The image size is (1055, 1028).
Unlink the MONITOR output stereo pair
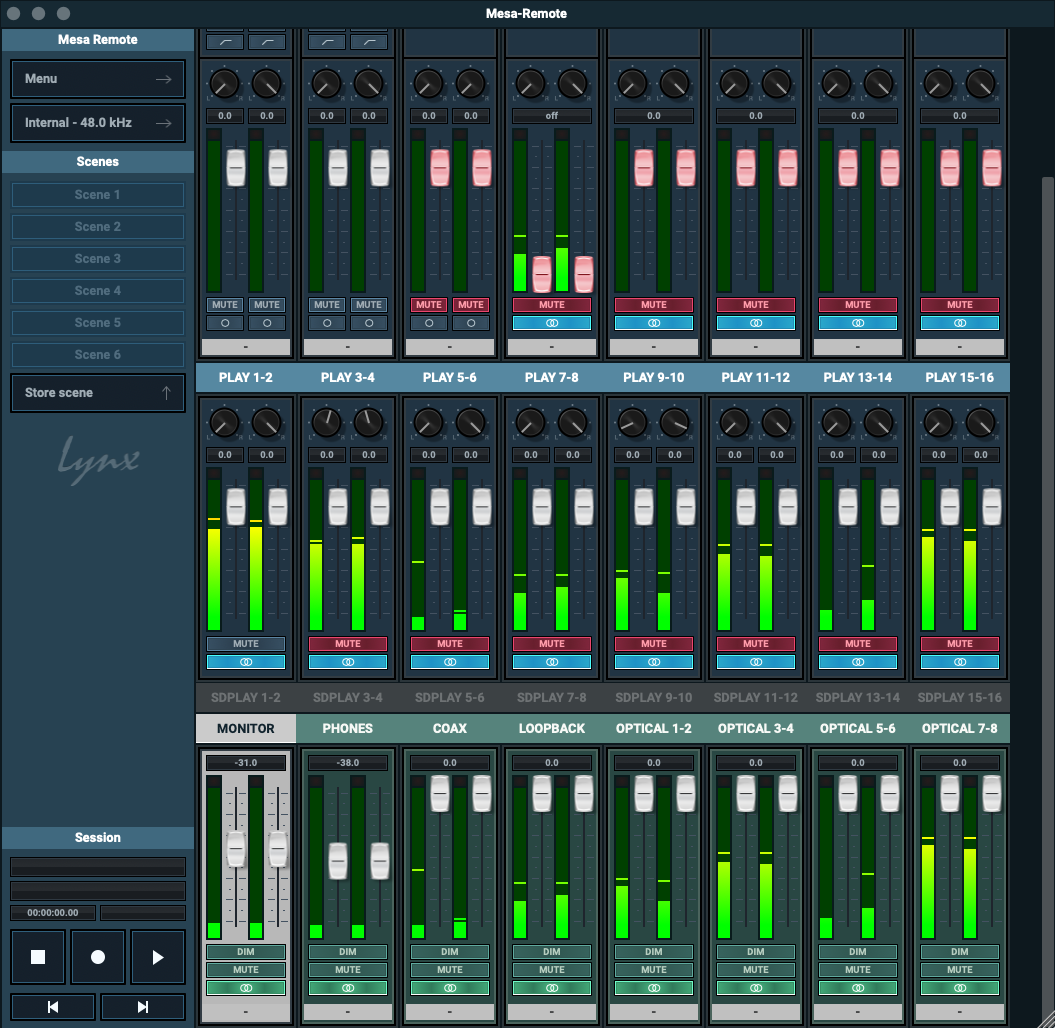click(246, 988)
